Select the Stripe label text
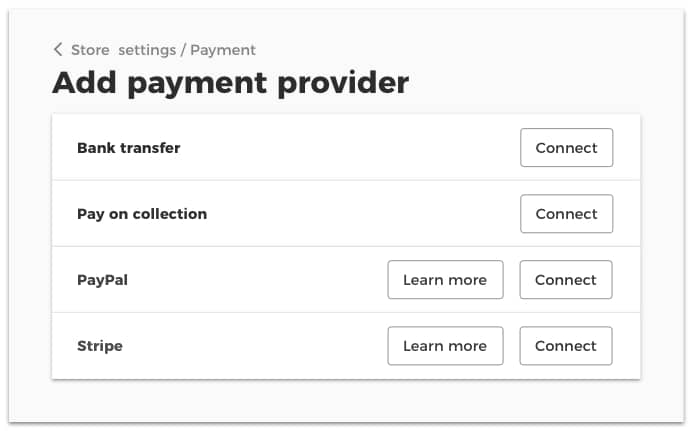 [x=100, y=346]
